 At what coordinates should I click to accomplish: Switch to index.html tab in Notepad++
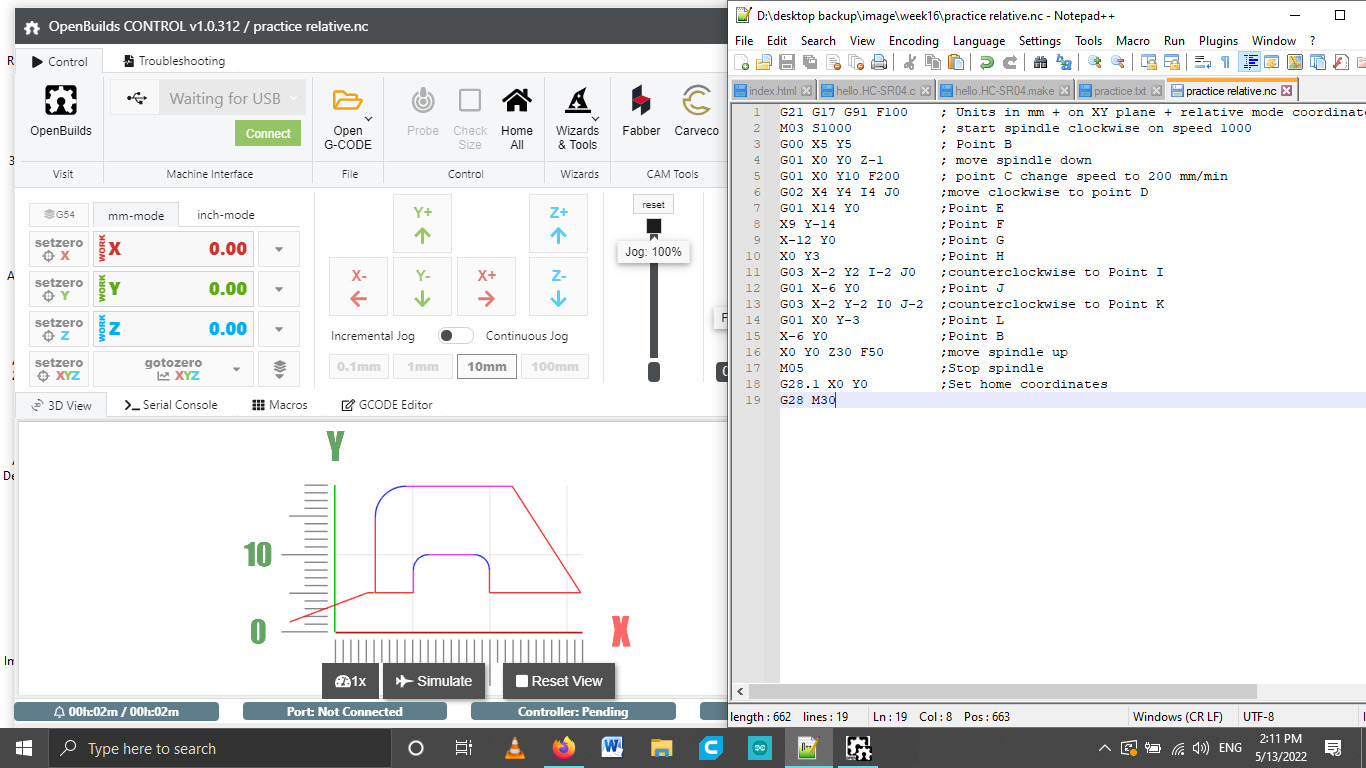(x=773, y=90)
